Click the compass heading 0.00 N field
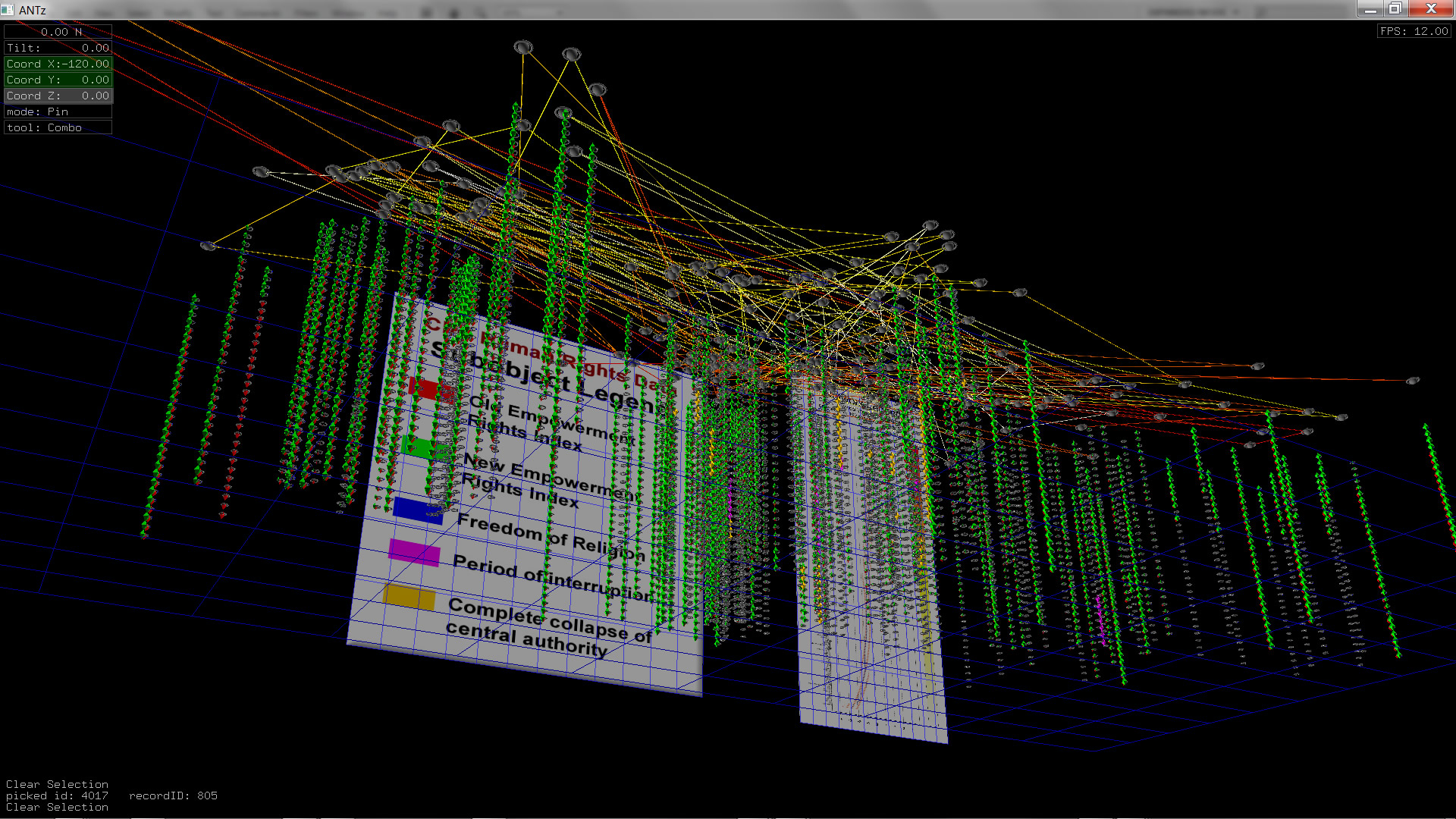 (58, 32)
